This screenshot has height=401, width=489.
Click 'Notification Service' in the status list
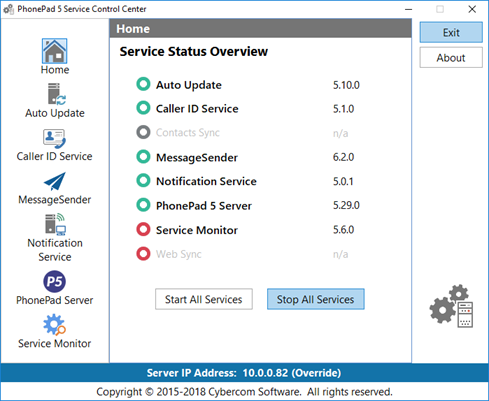click(x=207, y=181)
